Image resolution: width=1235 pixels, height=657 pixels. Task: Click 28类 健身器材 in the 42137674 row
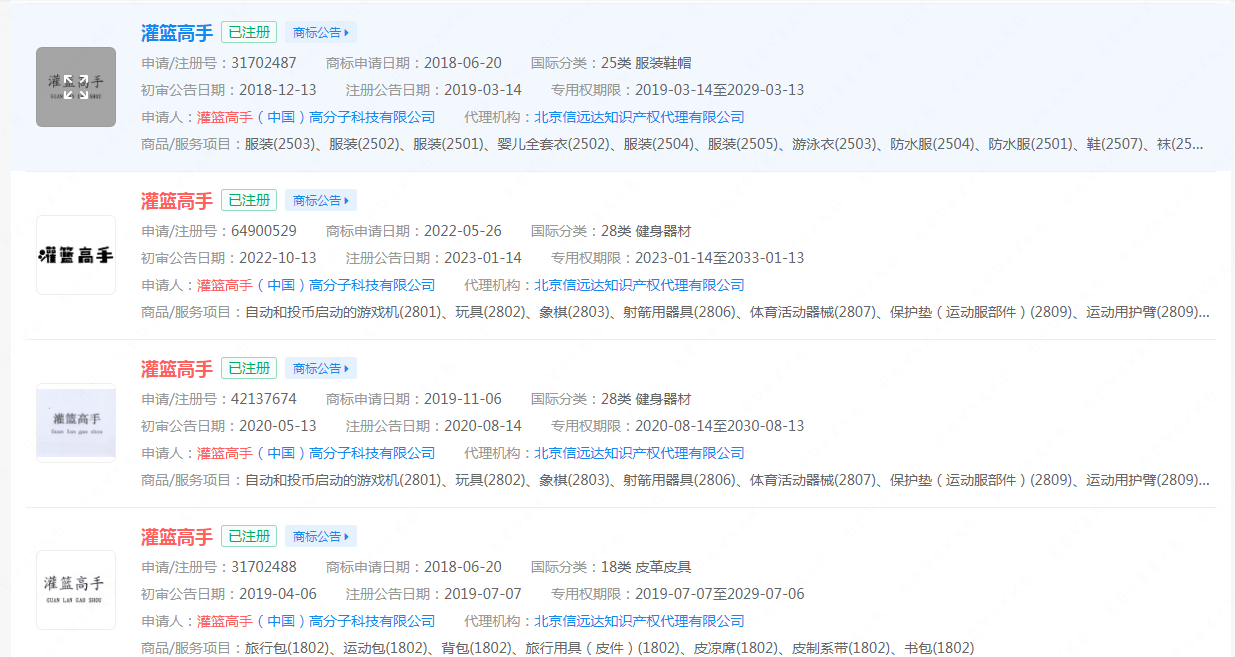(x=646, y=398)
